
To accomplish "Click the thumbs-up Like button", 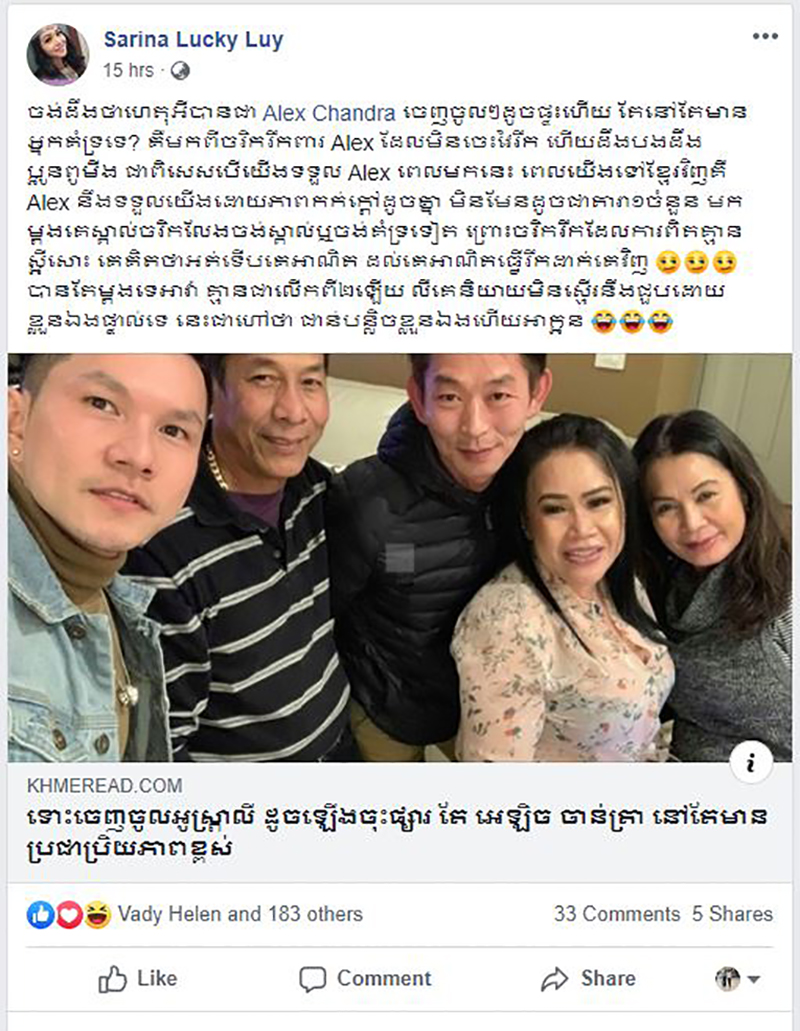I will point(138,978).
